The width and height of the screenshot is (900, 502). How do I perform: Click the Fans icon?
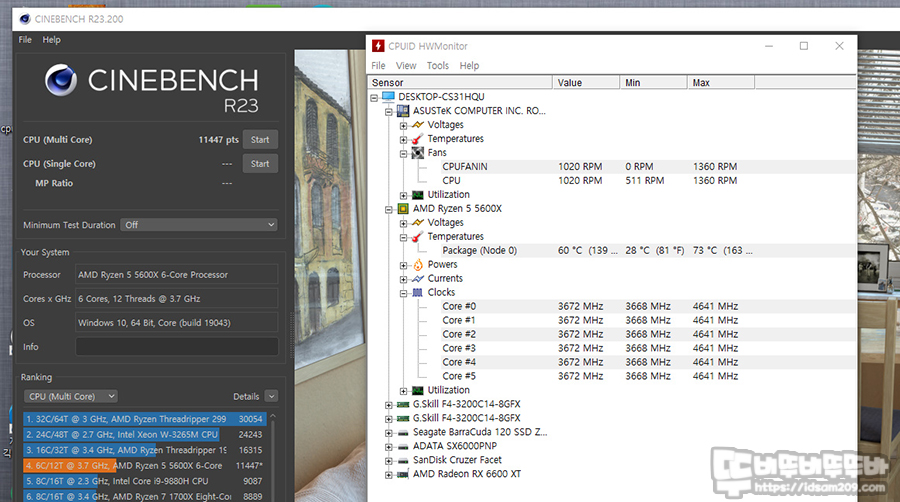(417, 153)
